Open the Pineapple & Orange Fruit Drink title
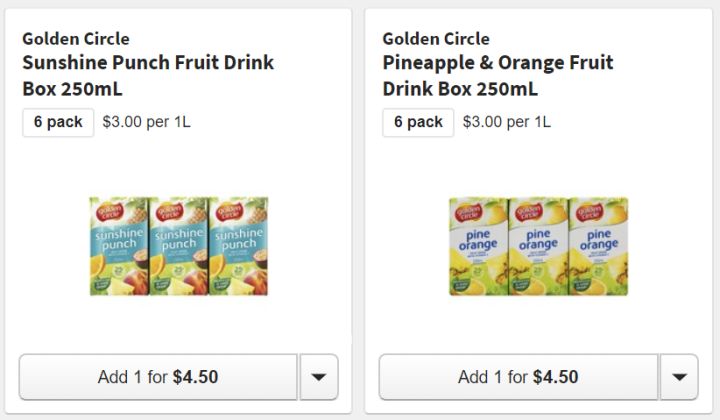Image resolution: width=720 pixels, height=420 pixels. tap(498, 75)
